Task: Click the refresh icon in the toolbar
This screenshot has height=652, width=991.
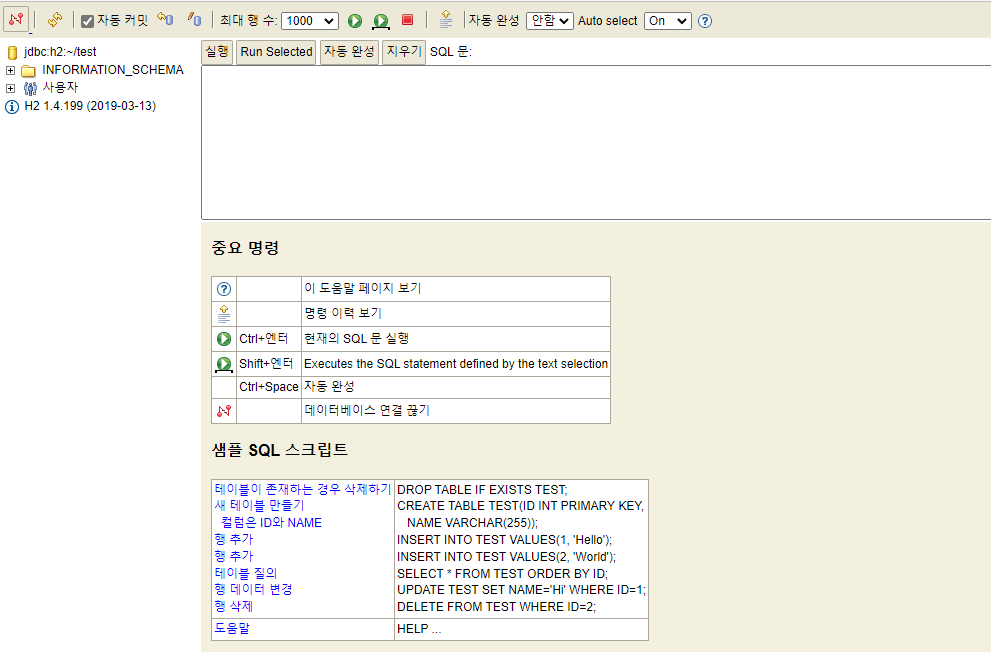Action: [x=55, y=20]
